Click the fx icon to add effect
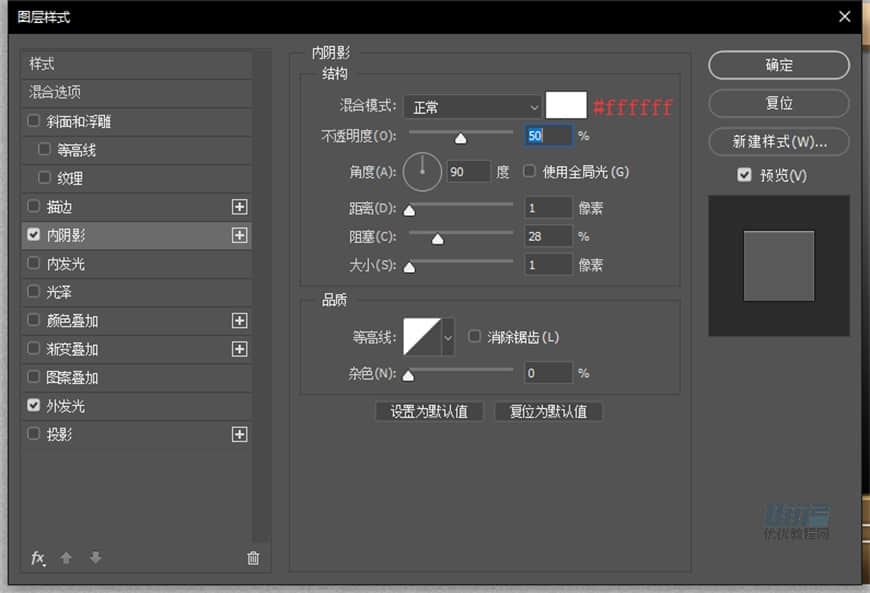The width and height of the screenshot is (870, 593). [x=38, y=558]
